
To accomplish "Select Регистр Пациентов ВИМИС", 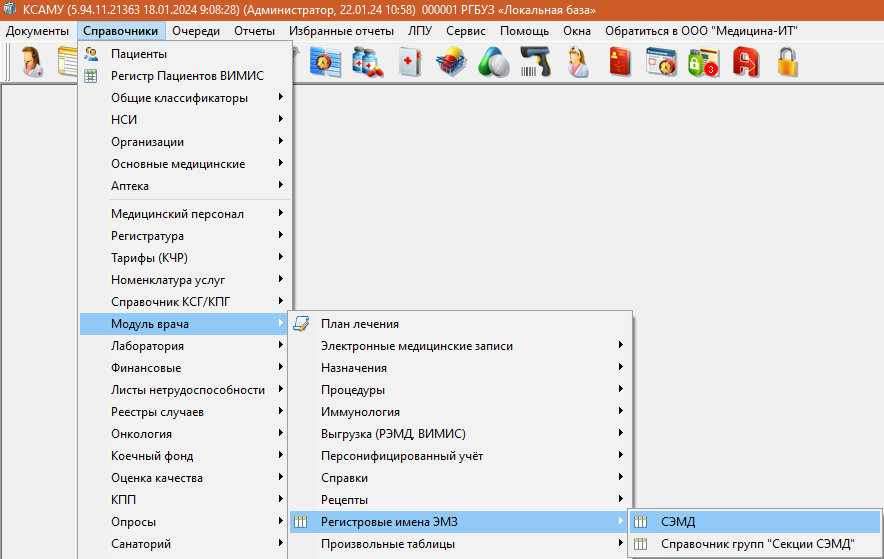I will [x=173, y=76].
